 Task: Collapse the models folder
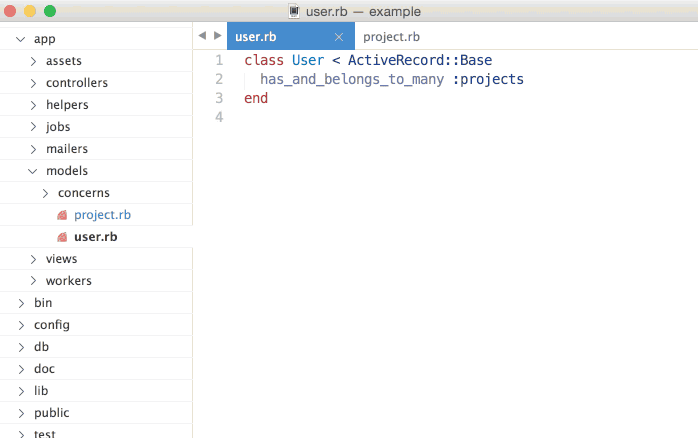[x=32, y=171]
